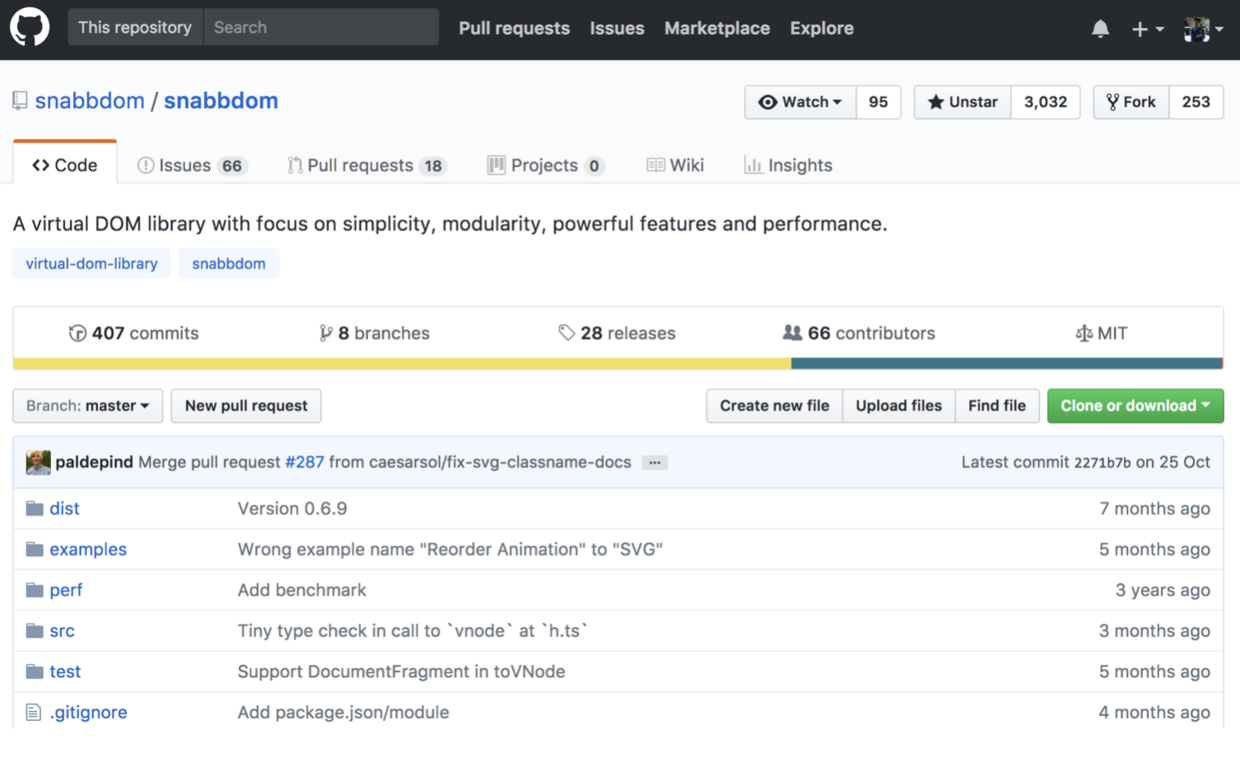
Task: Open the notifications bell
Action: click(x=1100, y=29)
